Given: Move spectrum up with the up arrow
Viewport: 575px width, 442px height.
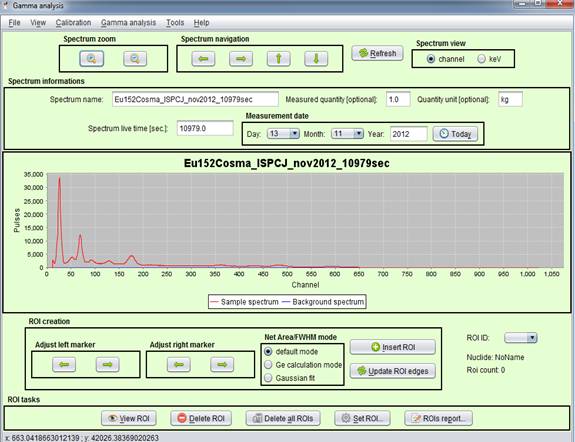Looking at the screenshot, I should click(x=279, y=59).
